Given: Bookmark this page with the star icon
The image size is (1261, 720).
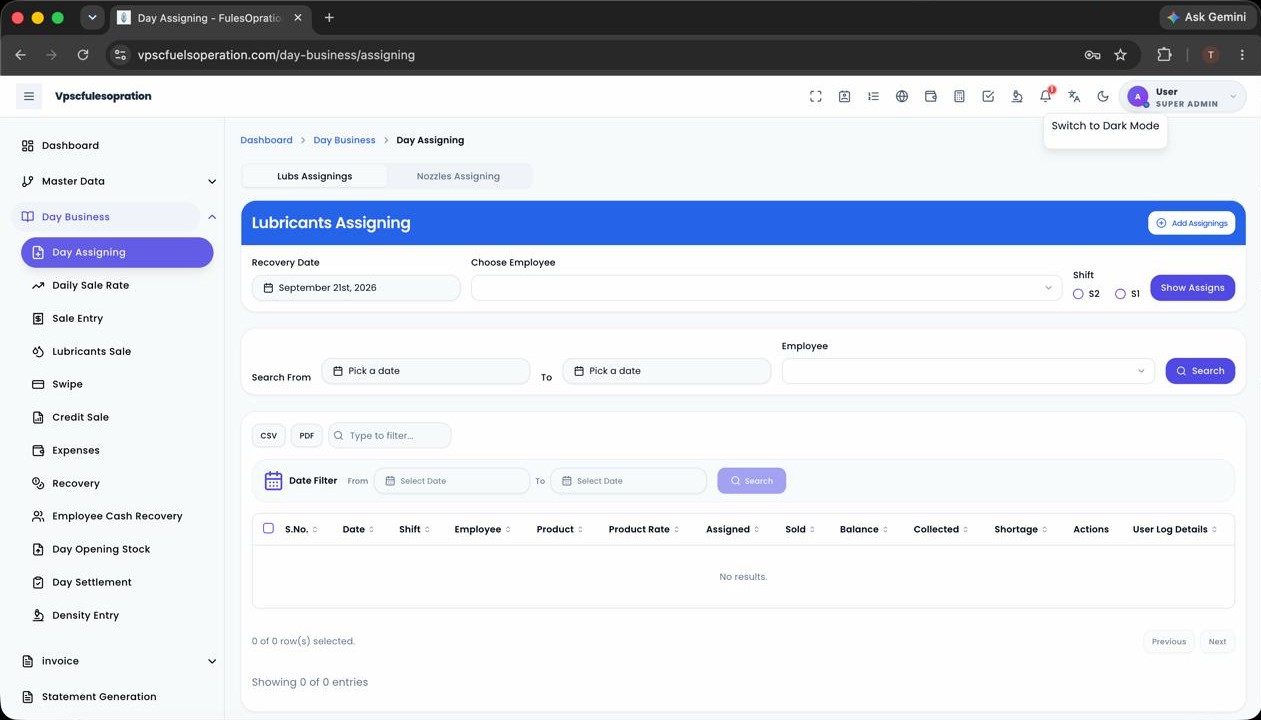Looking at the screenshot, I should pos(1120,55).
